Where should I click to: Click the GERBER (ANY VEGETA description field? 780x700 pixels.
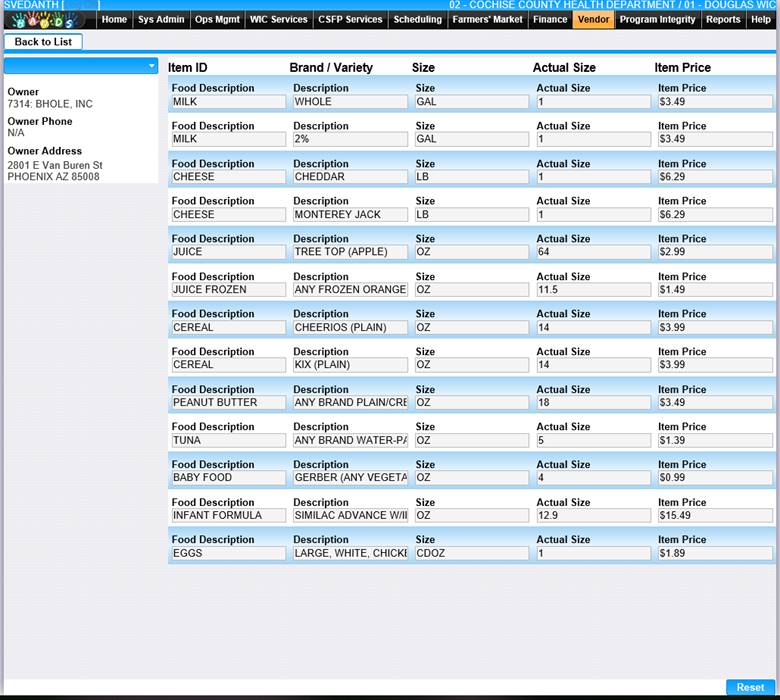click(x=350, y=478)
